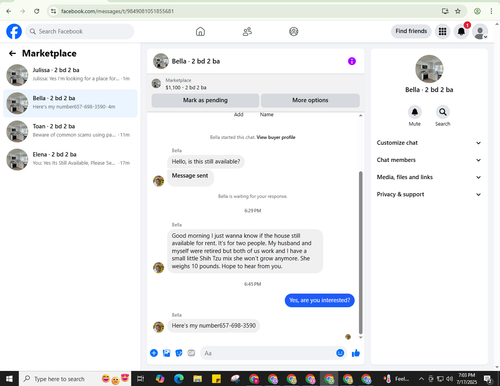Open Elena - 2 bd 2 ba conversation
The height and width of the screenshot is (386, 500).
coord(70,159)
